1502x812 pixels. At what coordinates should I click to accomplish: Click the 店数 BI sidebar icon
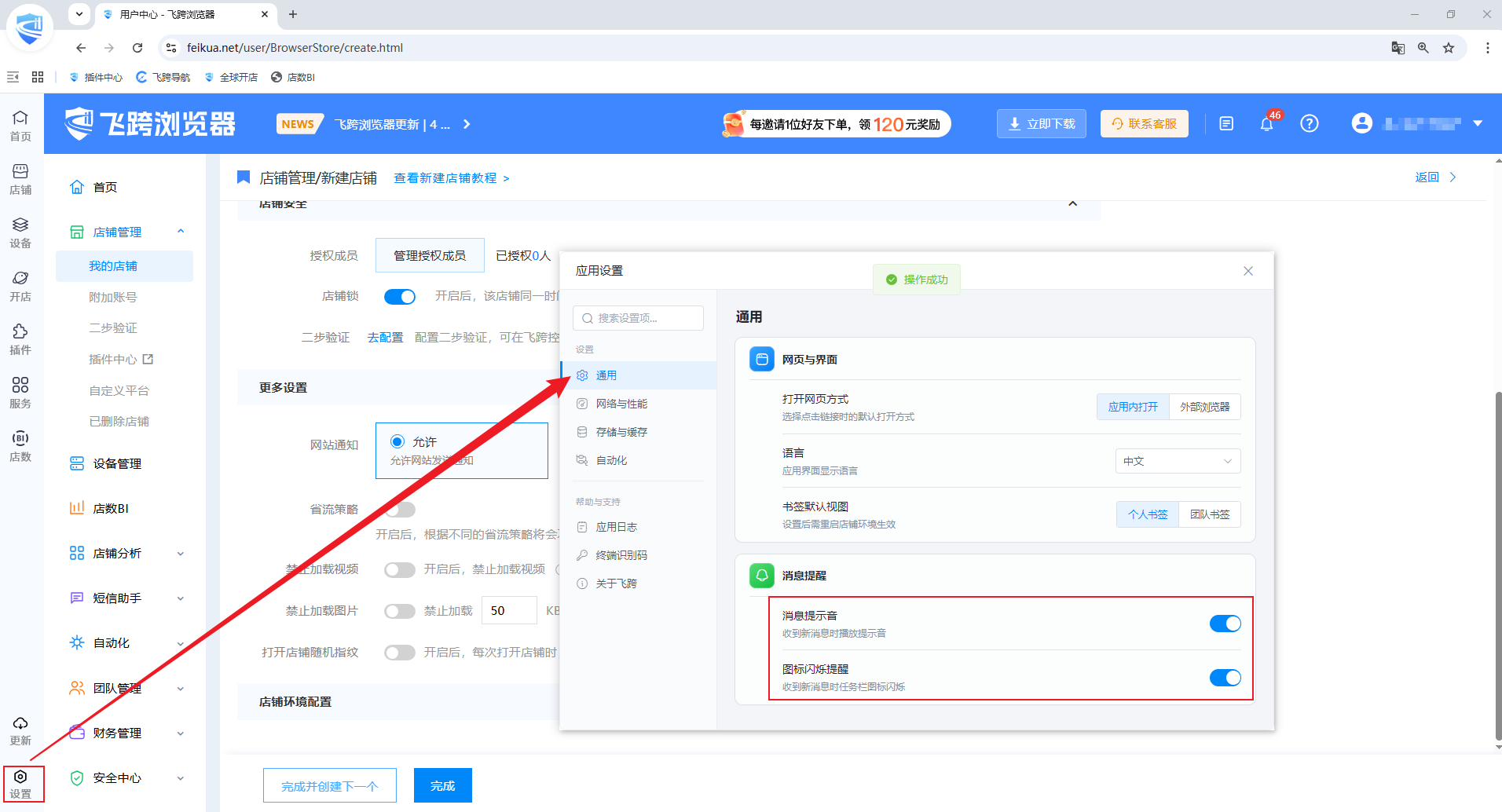[x=20, y=446]
